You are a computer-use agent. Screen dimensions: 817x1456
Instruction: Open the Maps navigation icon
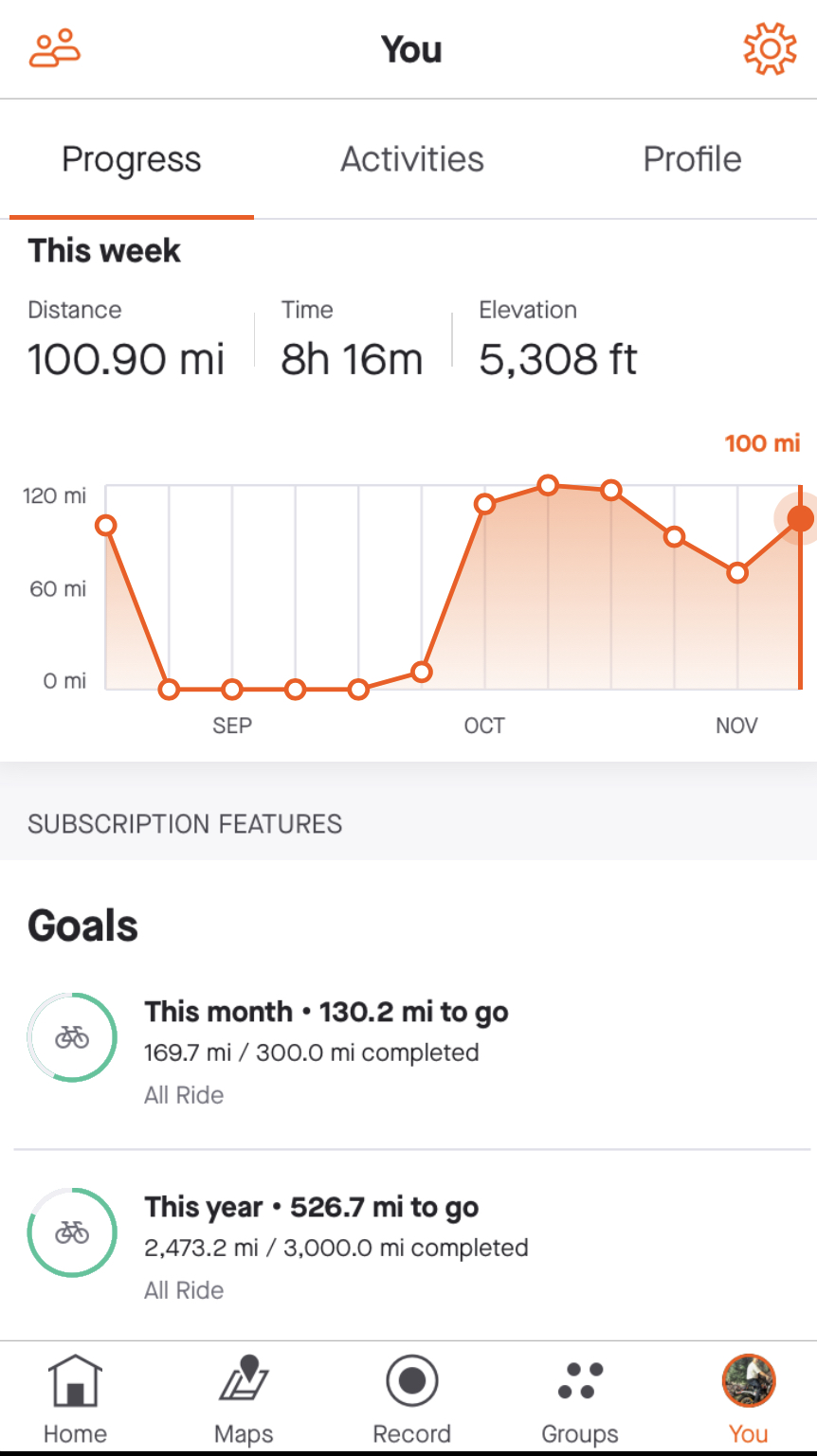244,1398
